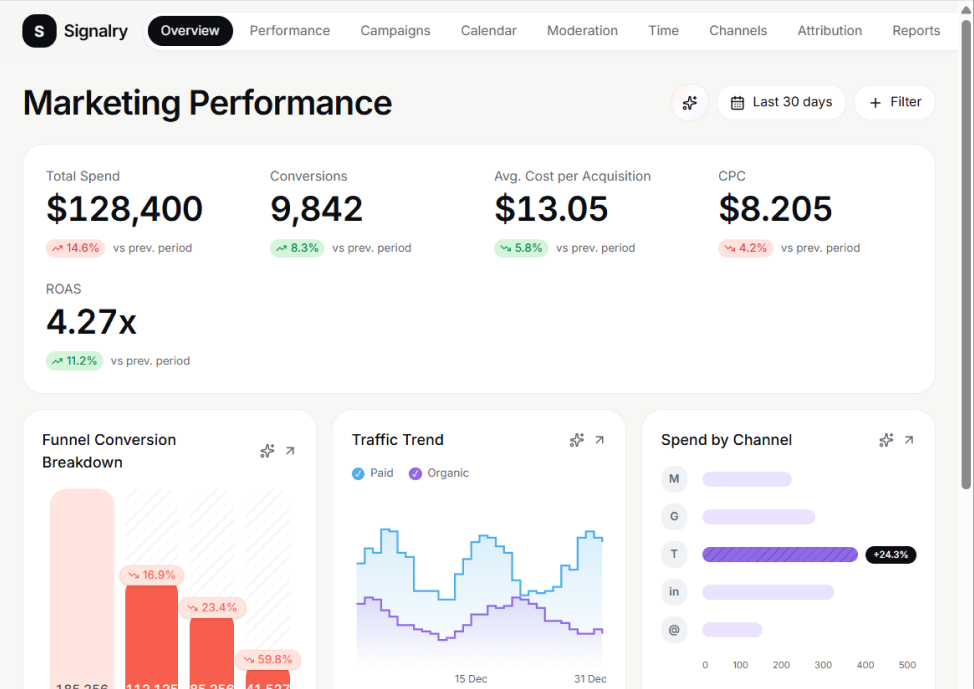
Task: Click the highlighted T channel spend bar
Action: tap(780, 554)
